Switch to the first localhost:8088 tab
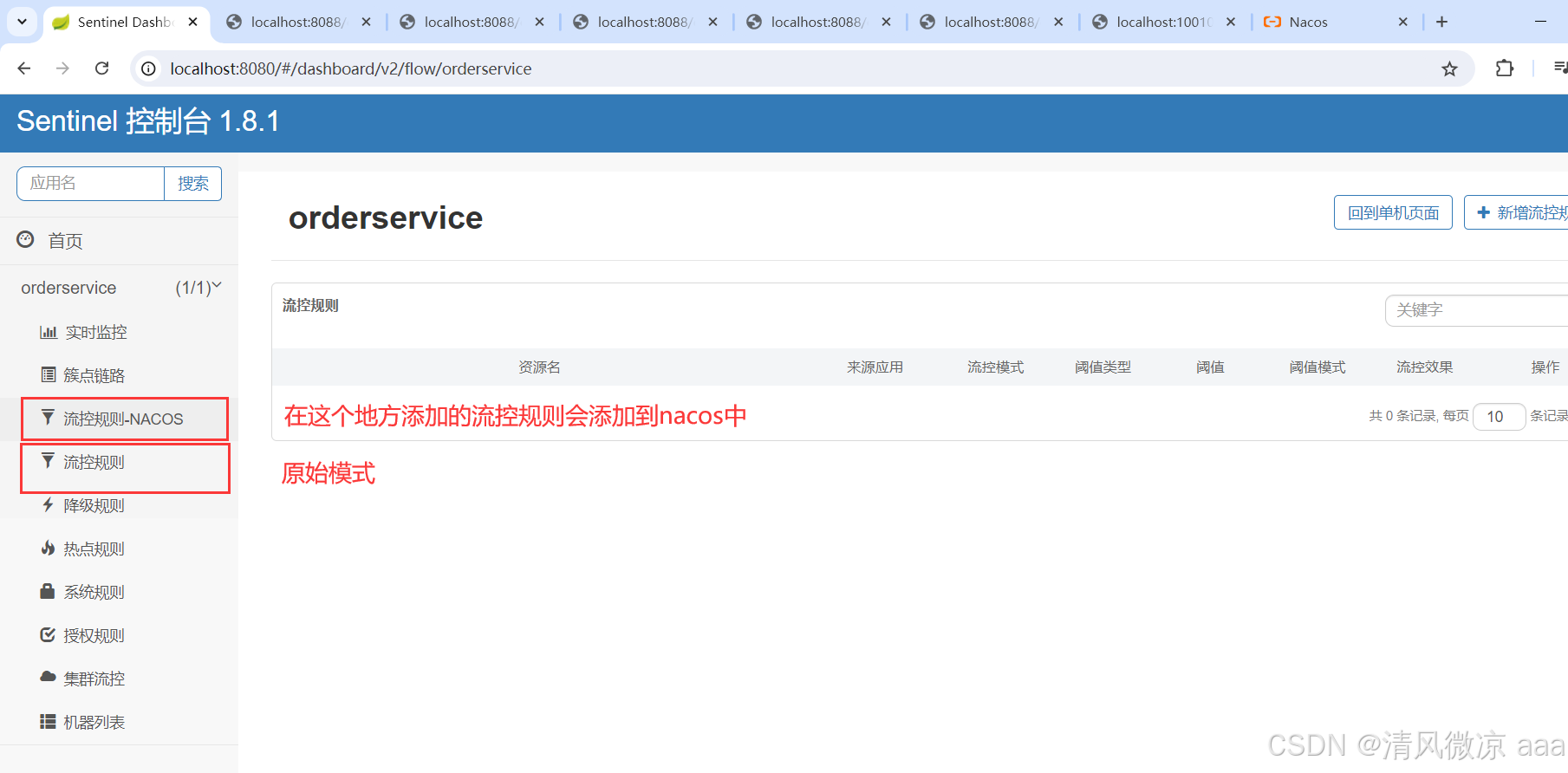The height and width of the screenshot is (773, 1568). 297,22
